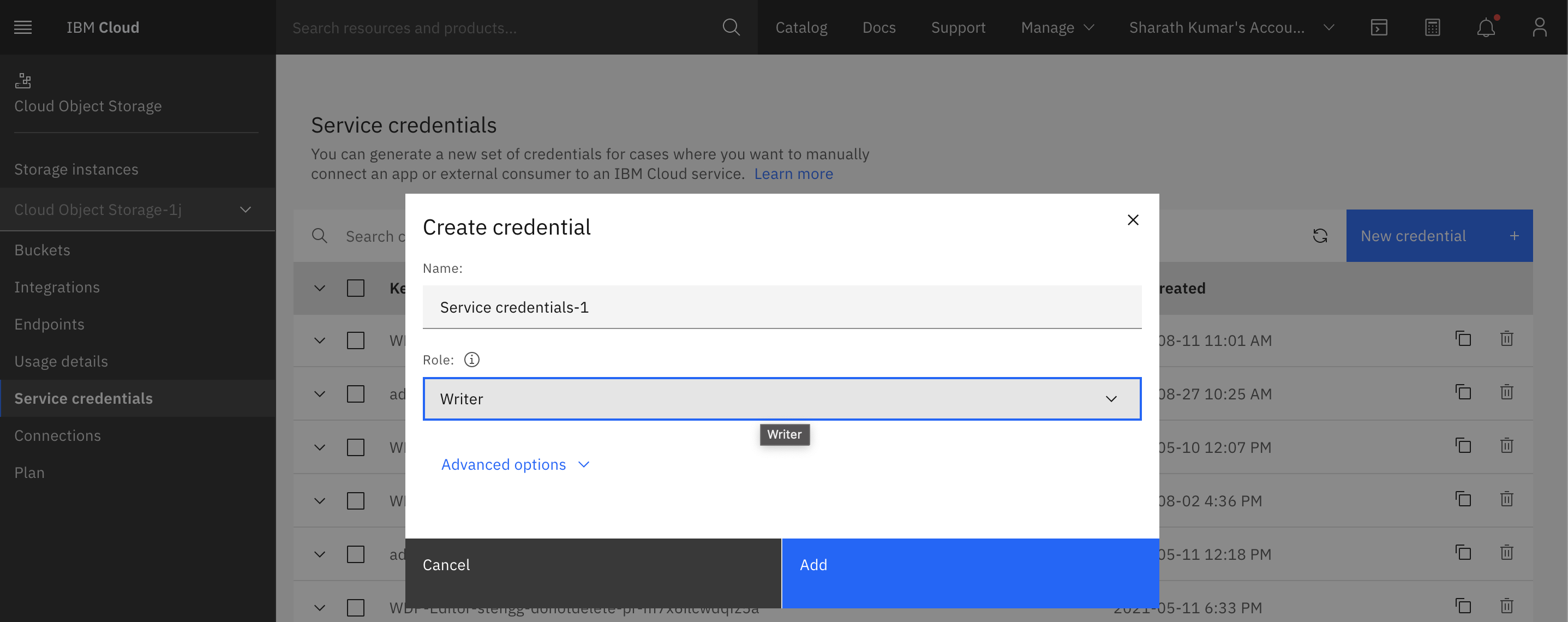Screen dimensions: 1568x622
Task: Follow the Learn more link
Action: click(793, 174)
